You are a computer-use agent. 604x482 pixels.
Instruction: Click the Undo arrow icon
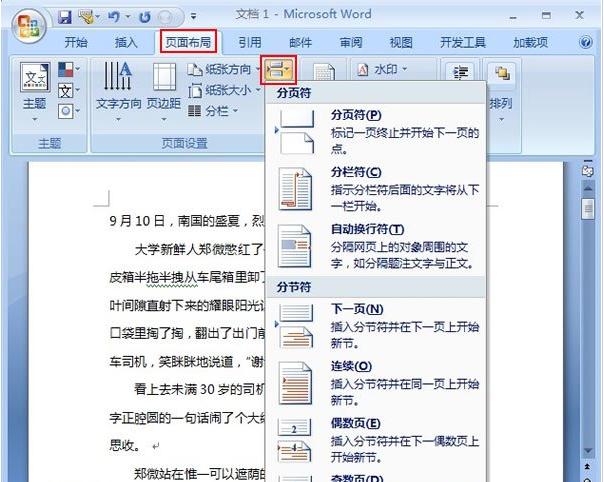coord(113,17)
